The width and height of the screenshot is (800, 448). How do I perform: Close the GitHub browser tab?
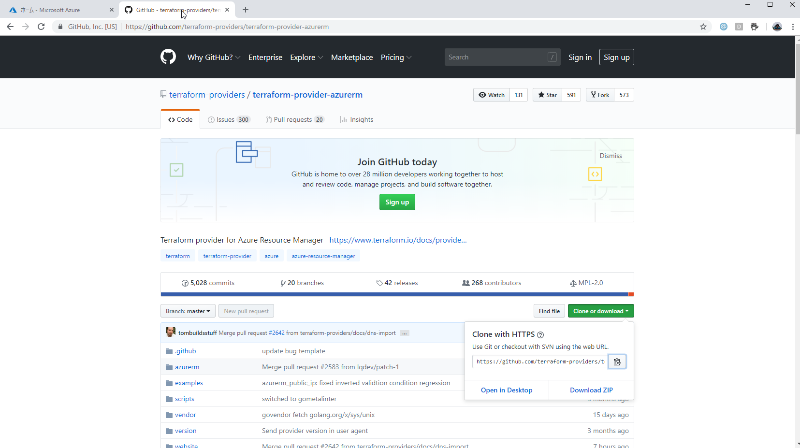pos(227,10)
